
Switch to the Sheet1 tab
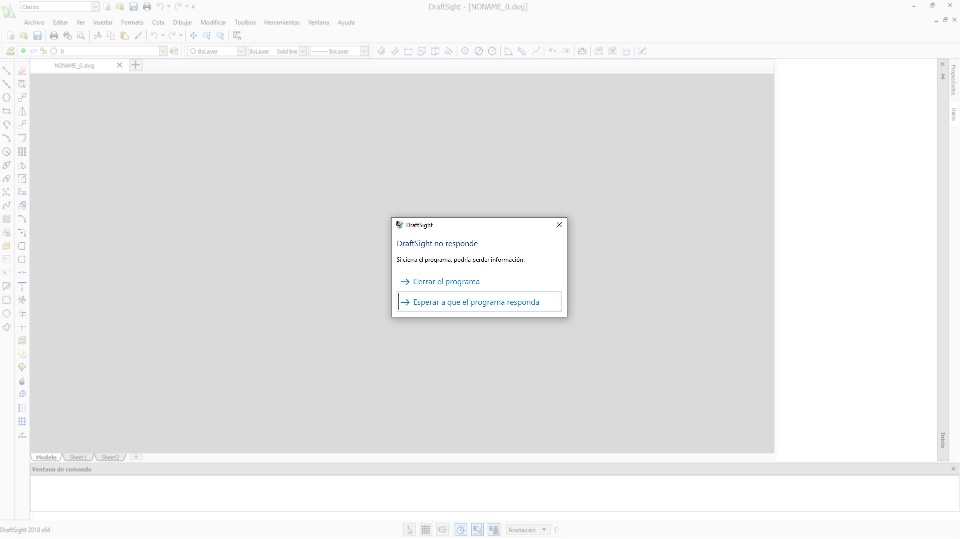79,457
